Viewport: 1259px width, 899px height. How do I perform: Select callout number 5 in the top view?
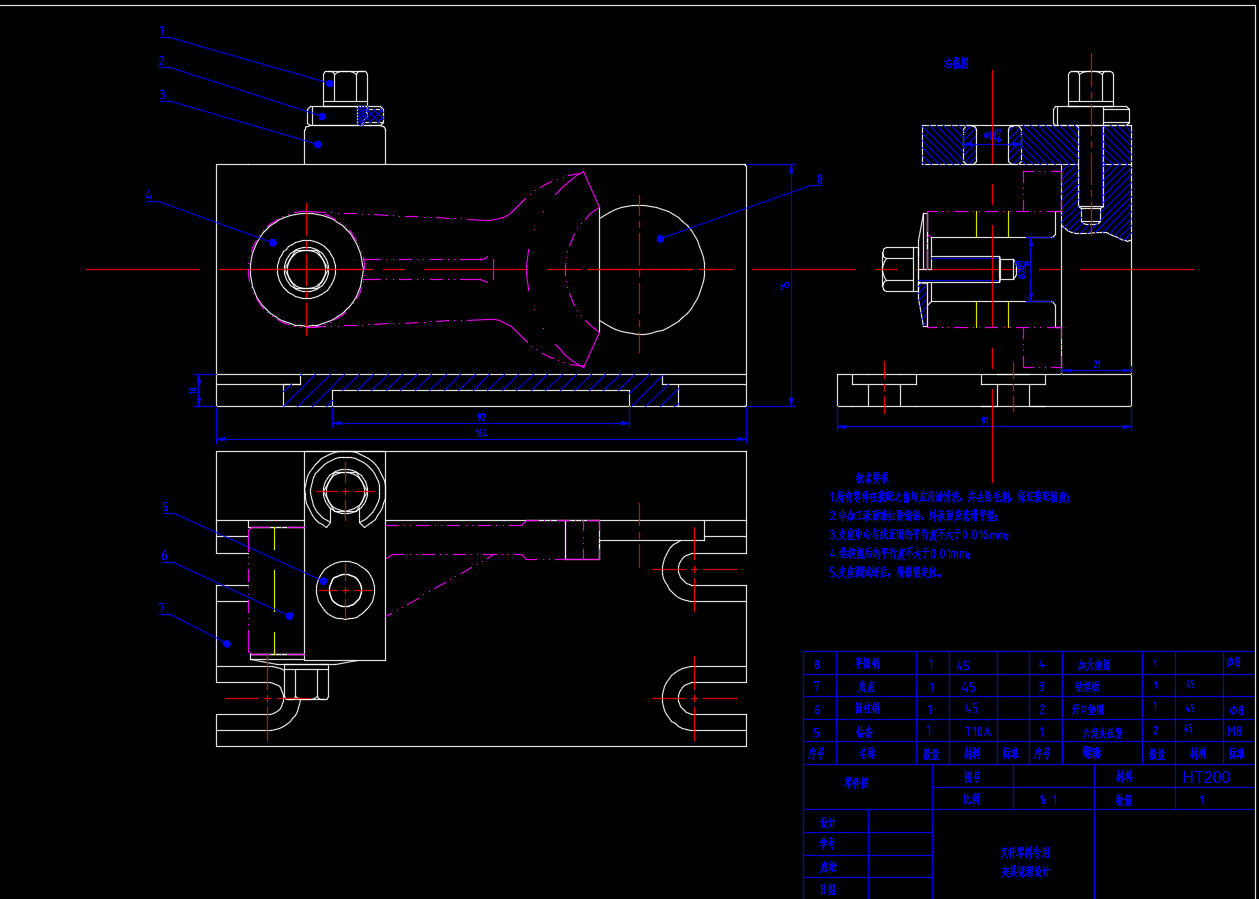coord(166,508)
